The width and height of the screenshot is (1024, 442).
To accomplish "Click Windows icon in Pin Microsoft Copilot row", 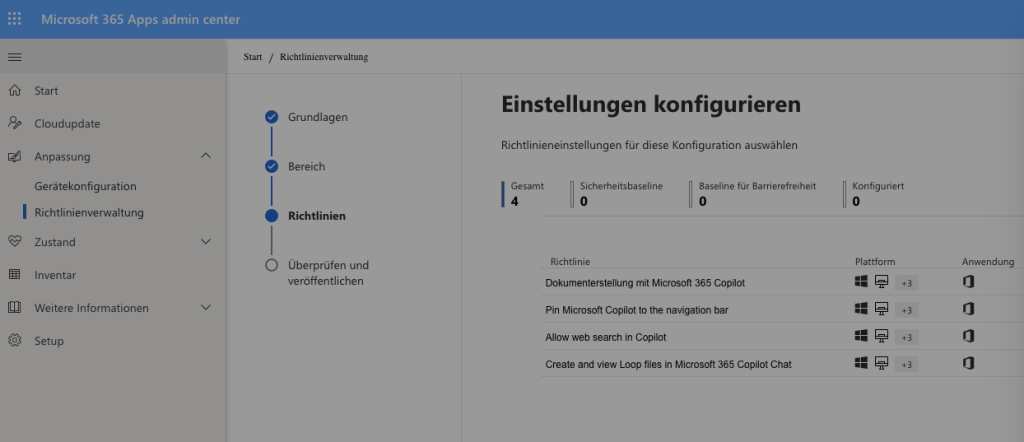I will pos(861,308).
